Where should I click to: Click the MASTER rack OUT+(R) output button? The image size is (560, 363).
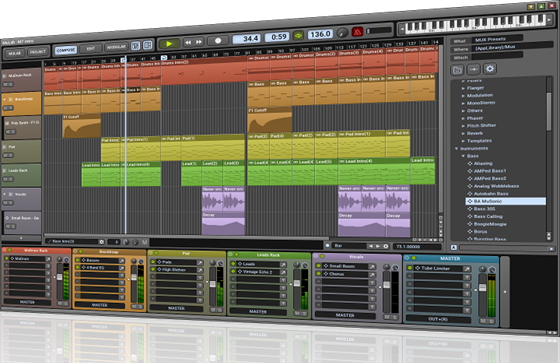click(x=438, y=319)
